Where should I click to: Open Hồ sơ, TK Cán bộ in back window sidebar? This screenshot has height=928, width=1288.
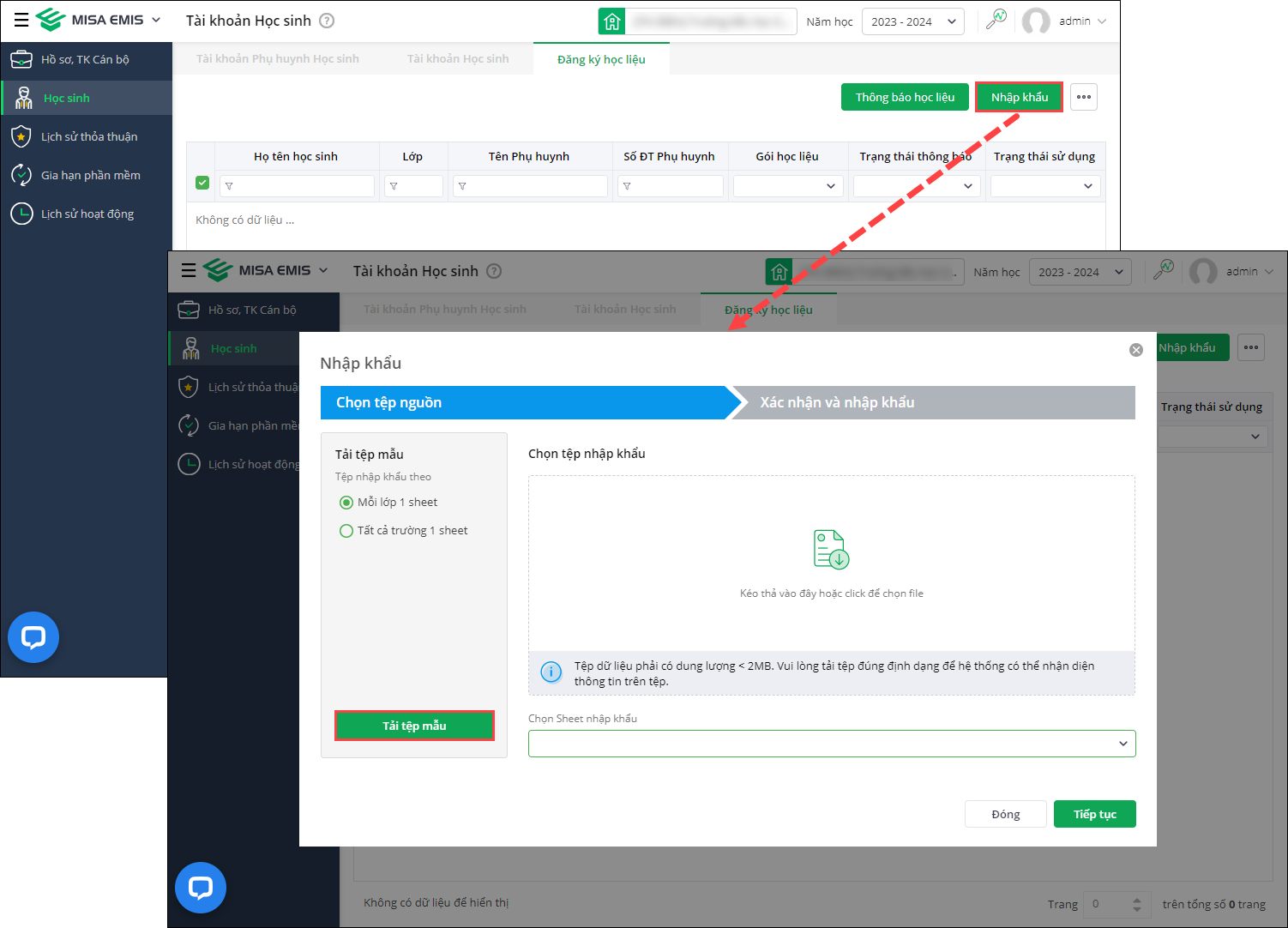pos(86,59)
